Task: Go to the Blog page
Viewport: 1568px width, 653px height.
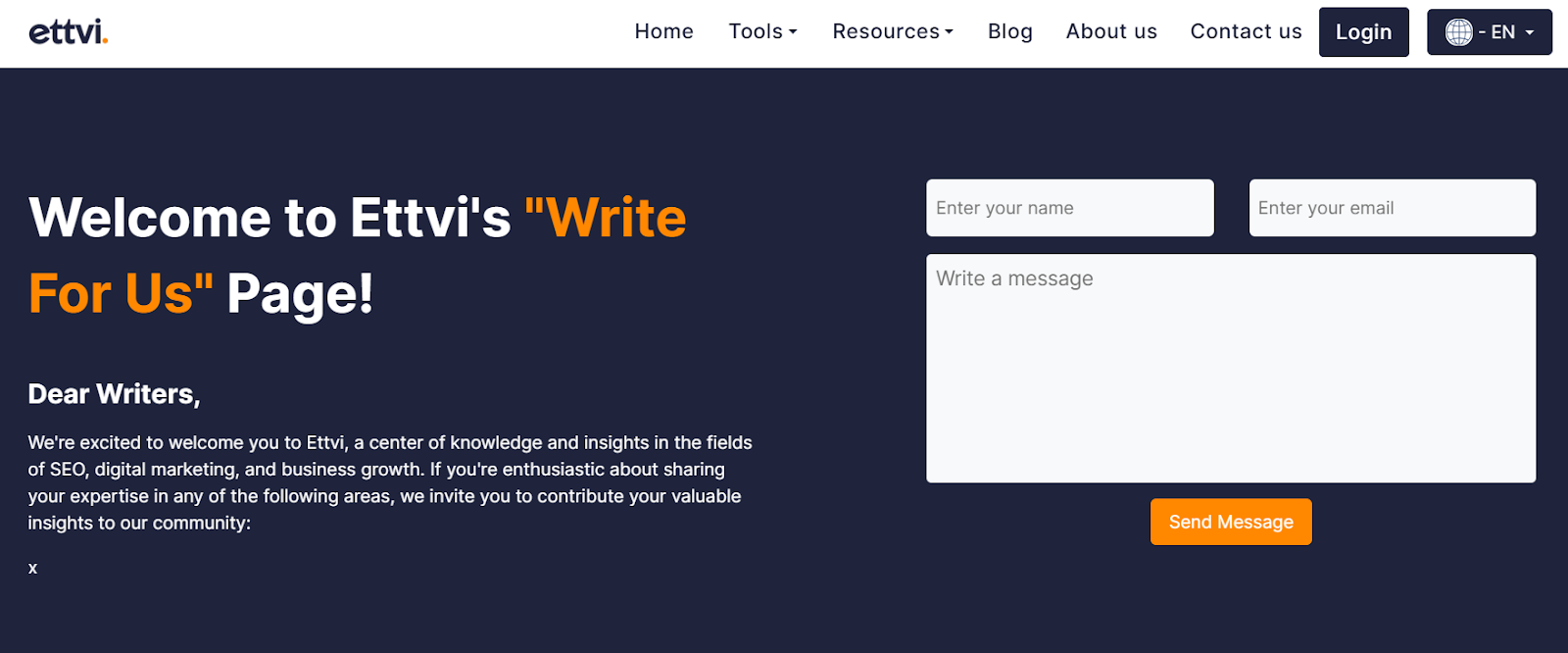Action: 1009,31
